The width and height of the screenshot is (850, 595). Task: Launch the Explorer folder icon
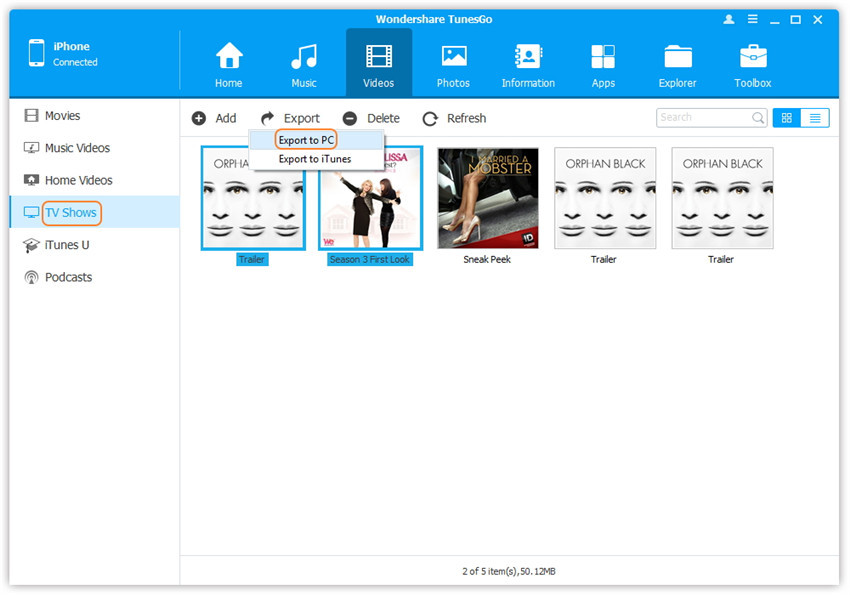coord(678,58)
